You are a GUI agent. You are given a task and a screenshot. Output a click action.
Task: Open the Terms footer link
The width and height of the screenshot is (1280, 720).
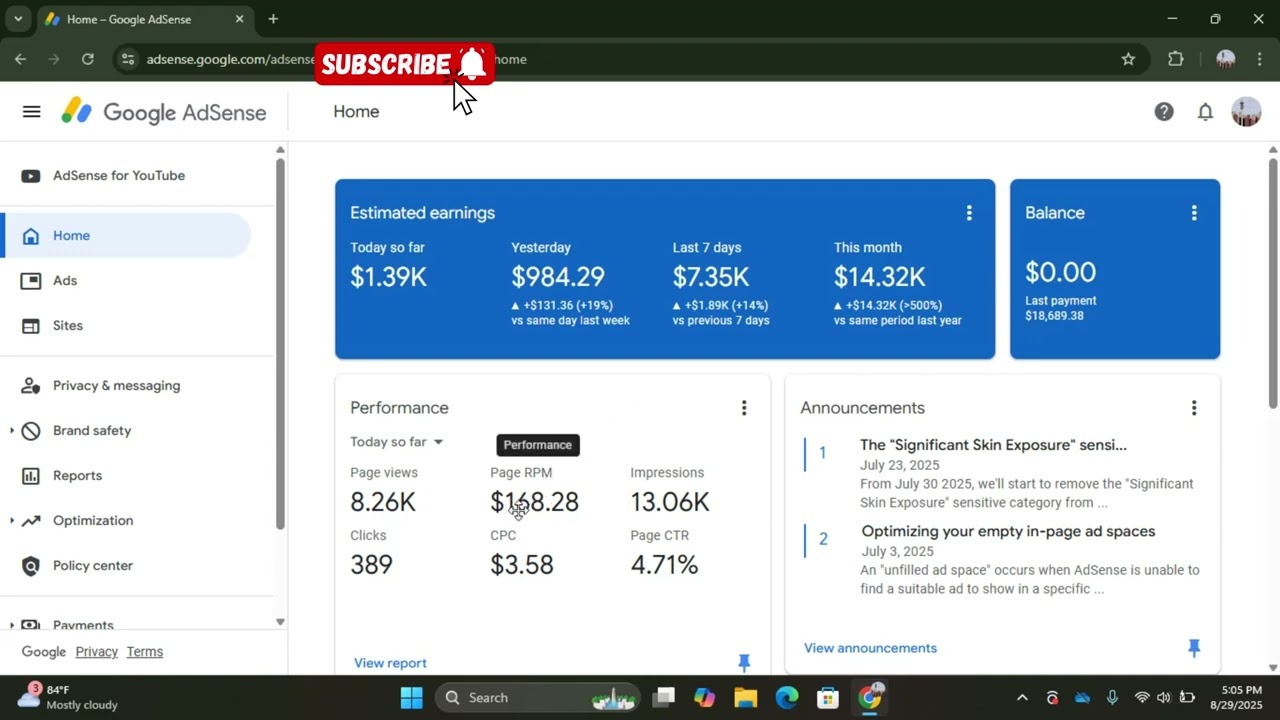pyautogui.click(x=144, y=652)
